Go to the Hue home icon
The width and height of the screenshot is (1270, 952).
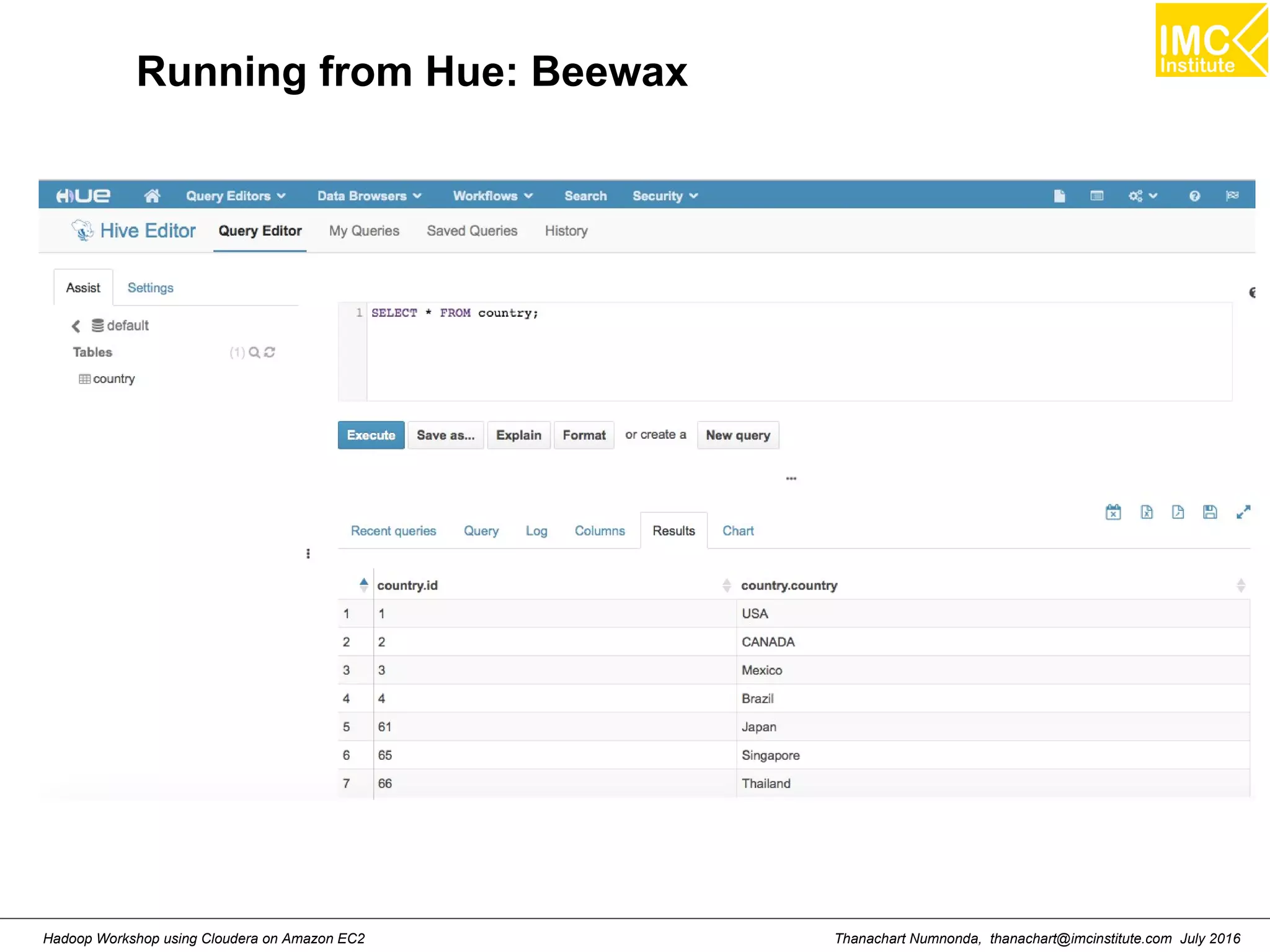(152, 196)
